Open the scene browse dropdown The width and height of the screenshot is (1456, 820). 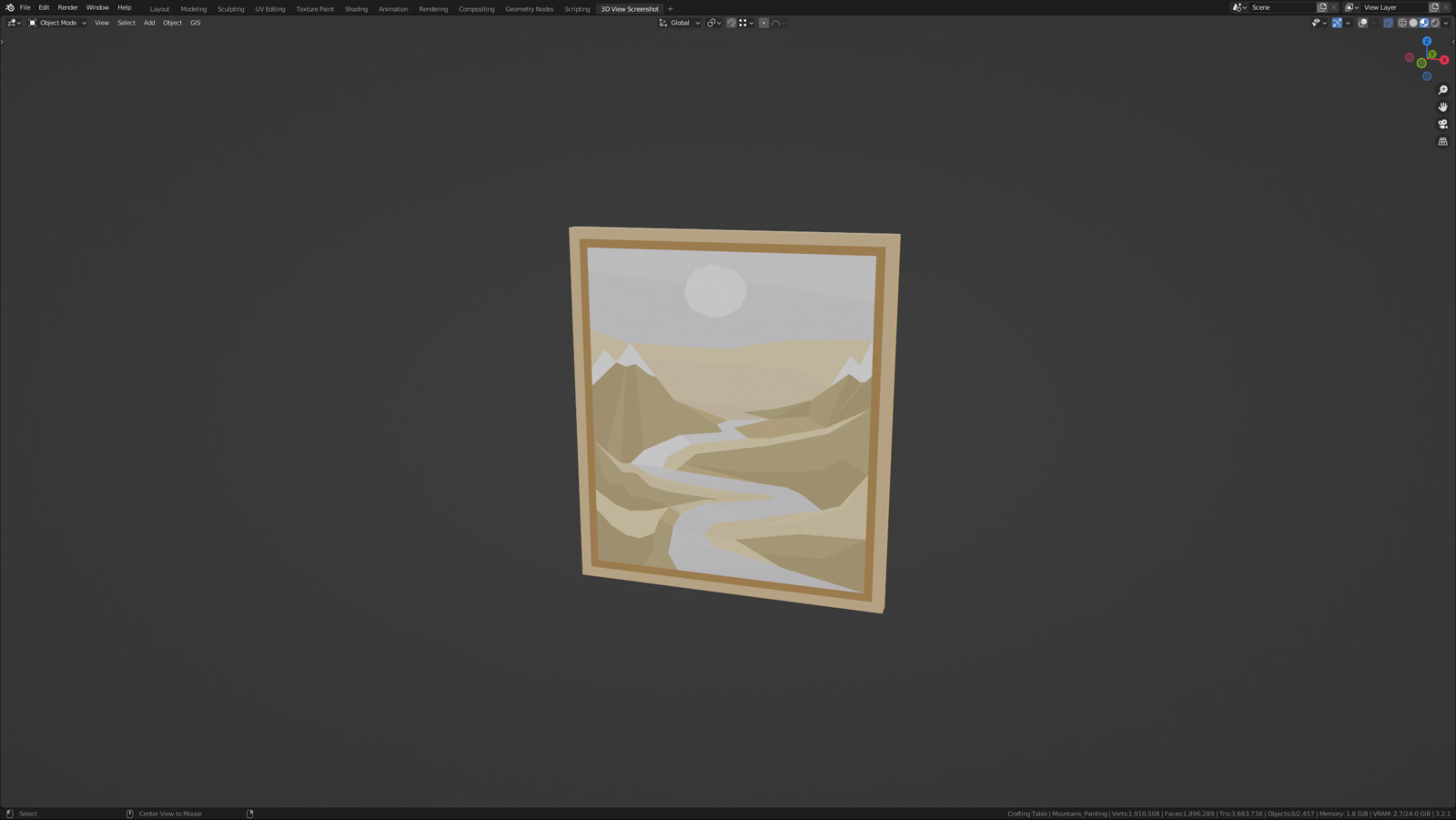(1239, 7)
